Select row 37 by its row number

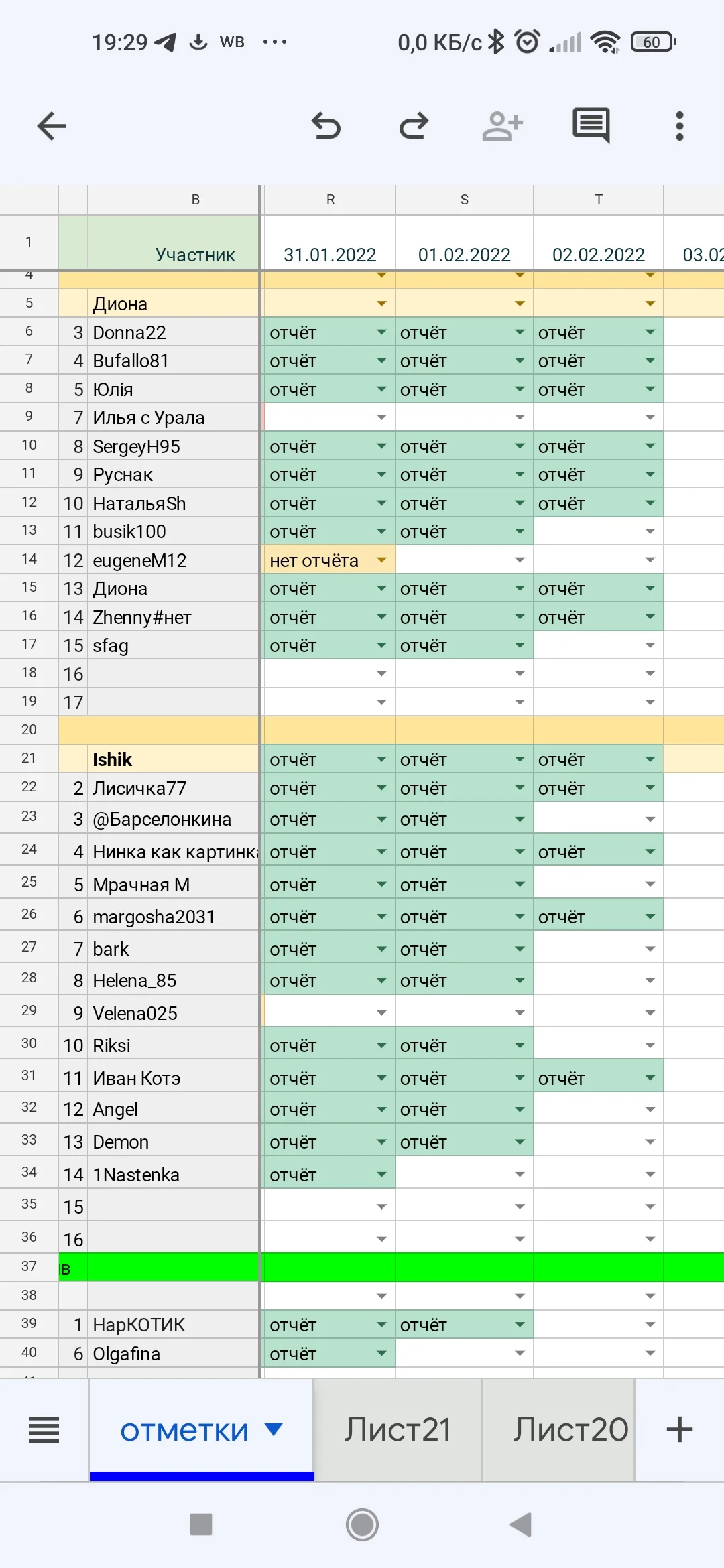tap(29, 1266)
